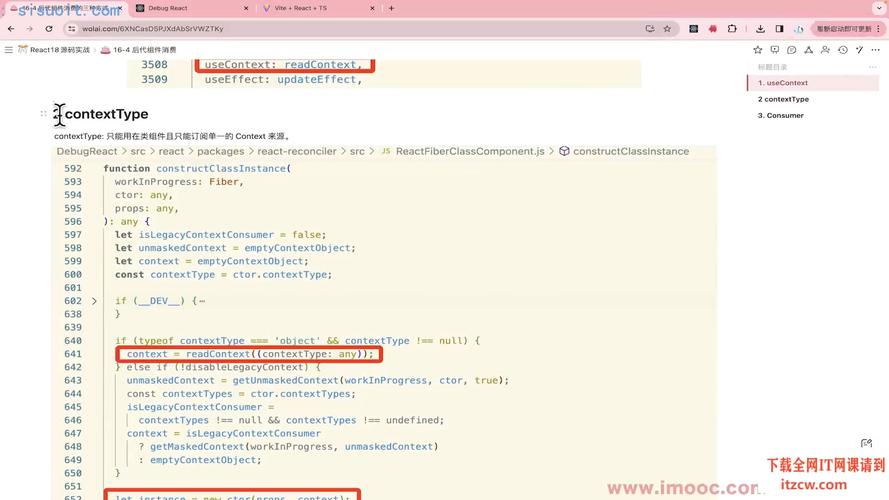The height and width of the screenshot is (500, 889).
Task: Open React18 源码实战 breadcrumb
Action: click(54, 50)
